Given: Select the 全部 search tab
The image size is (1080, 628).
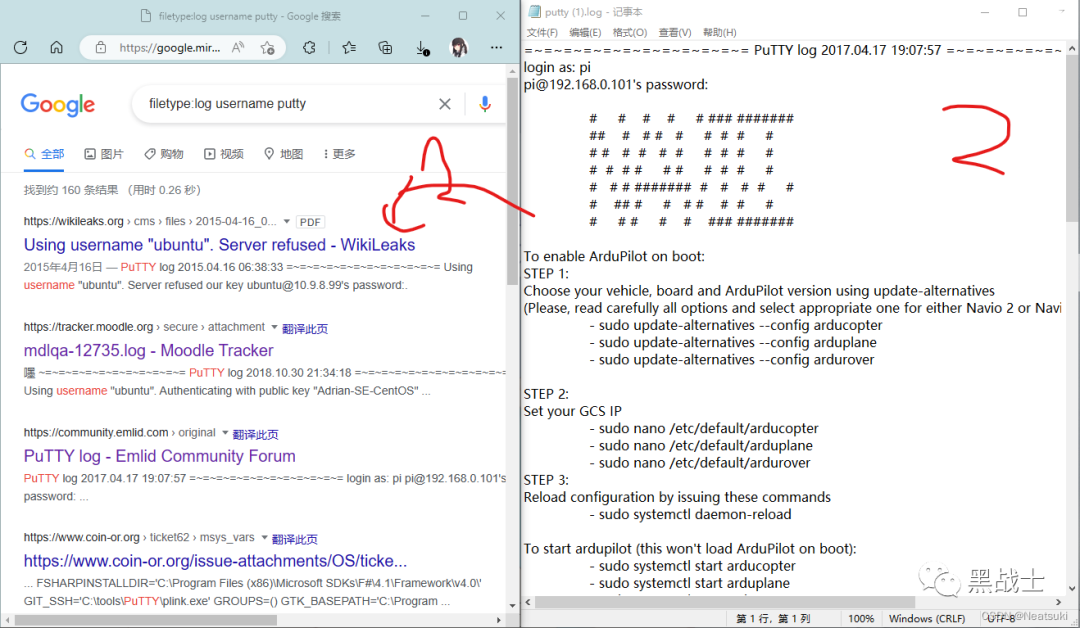Looking at the screenshot, I should tap(44, 154).
